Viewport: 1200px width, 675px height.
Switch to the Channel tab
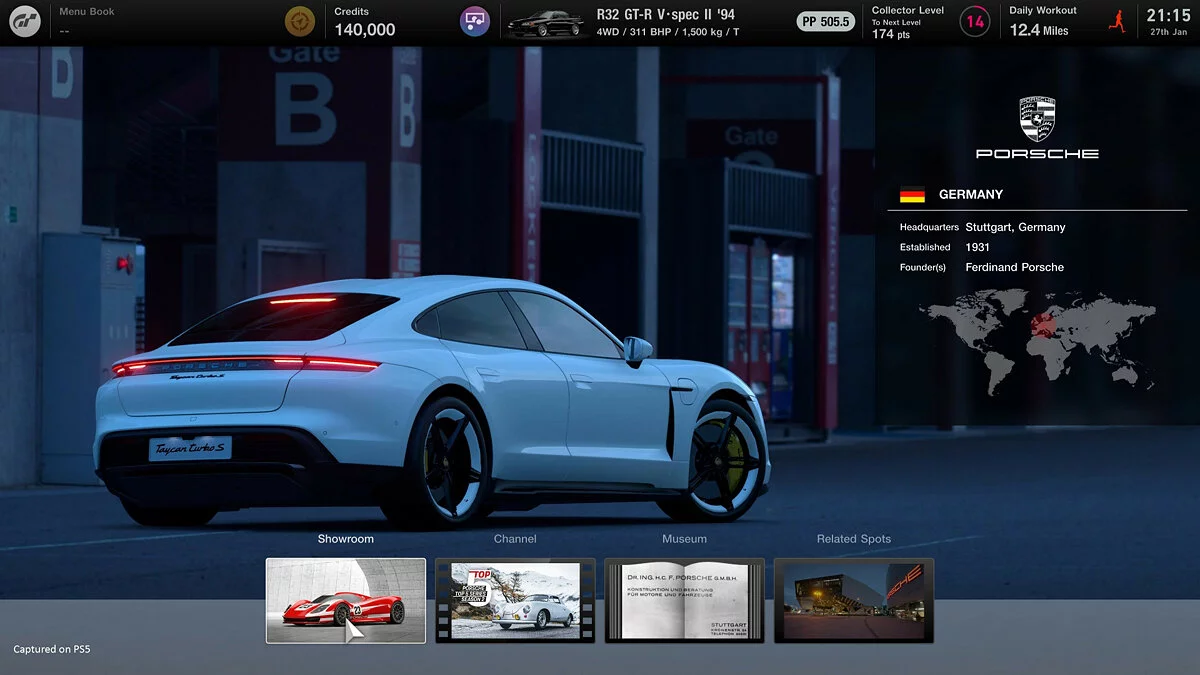pos(515,538)
